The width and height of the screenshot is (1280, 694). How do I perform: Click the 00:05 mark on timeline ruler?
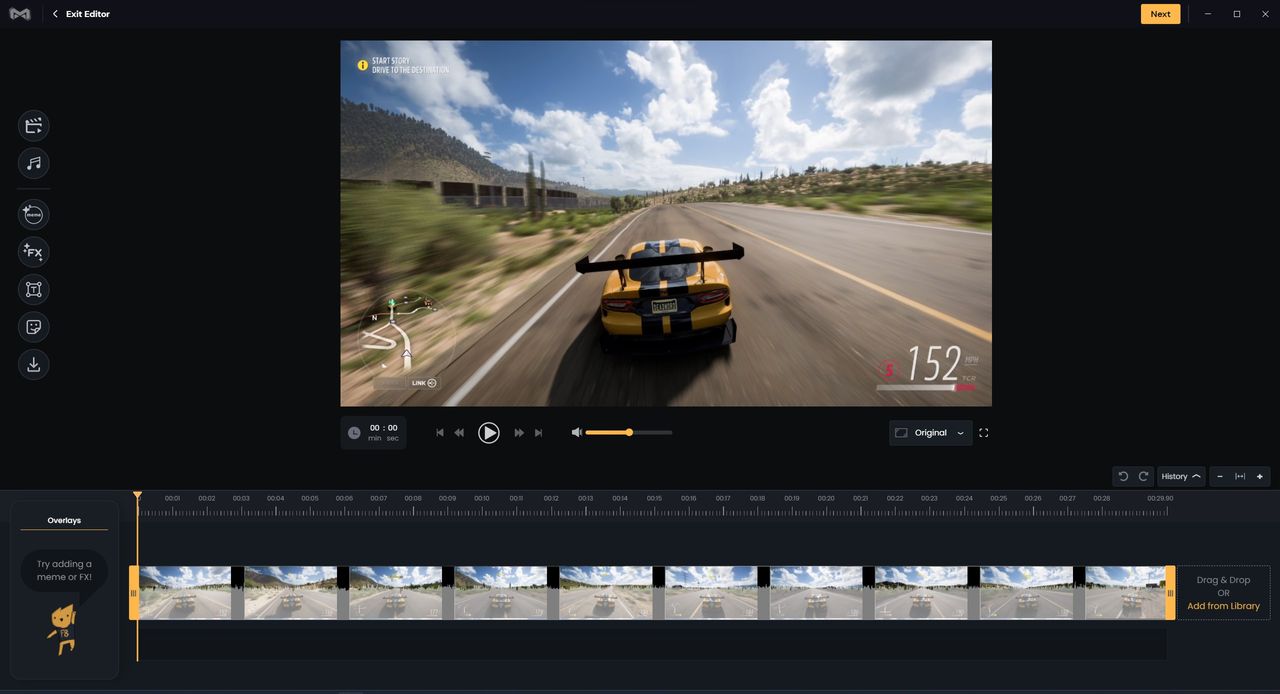tap(310, 498)
